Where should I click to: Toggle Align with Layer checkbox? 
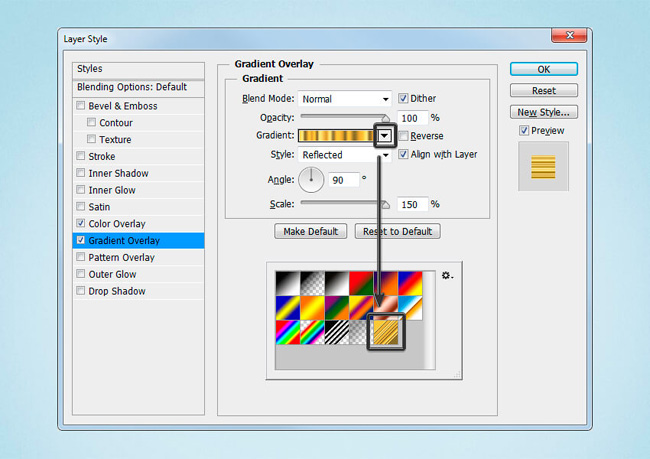[403, 154]
